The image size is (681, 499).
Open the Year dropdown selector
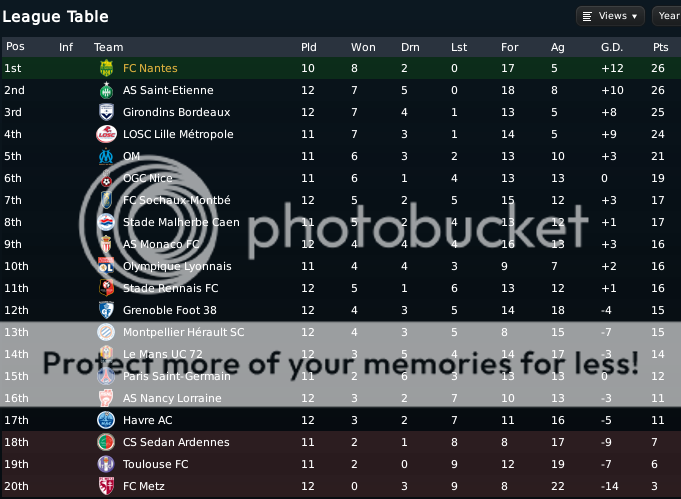tap(667, 16)
